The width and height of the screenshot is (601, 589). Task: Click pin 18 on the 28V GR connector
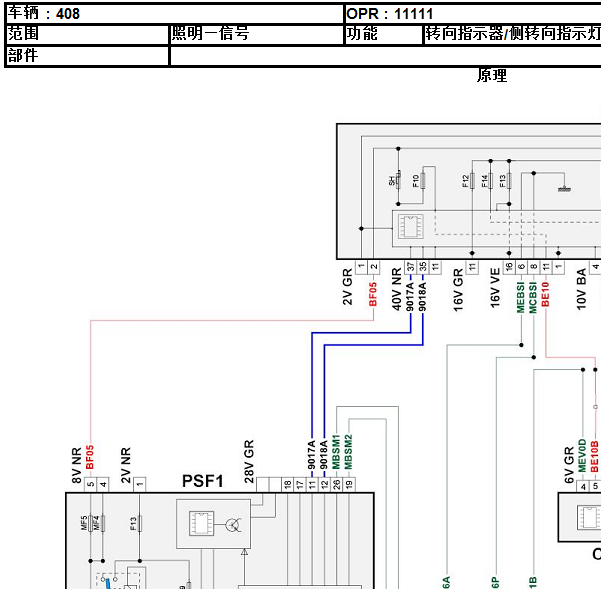[x=287, y=485]
